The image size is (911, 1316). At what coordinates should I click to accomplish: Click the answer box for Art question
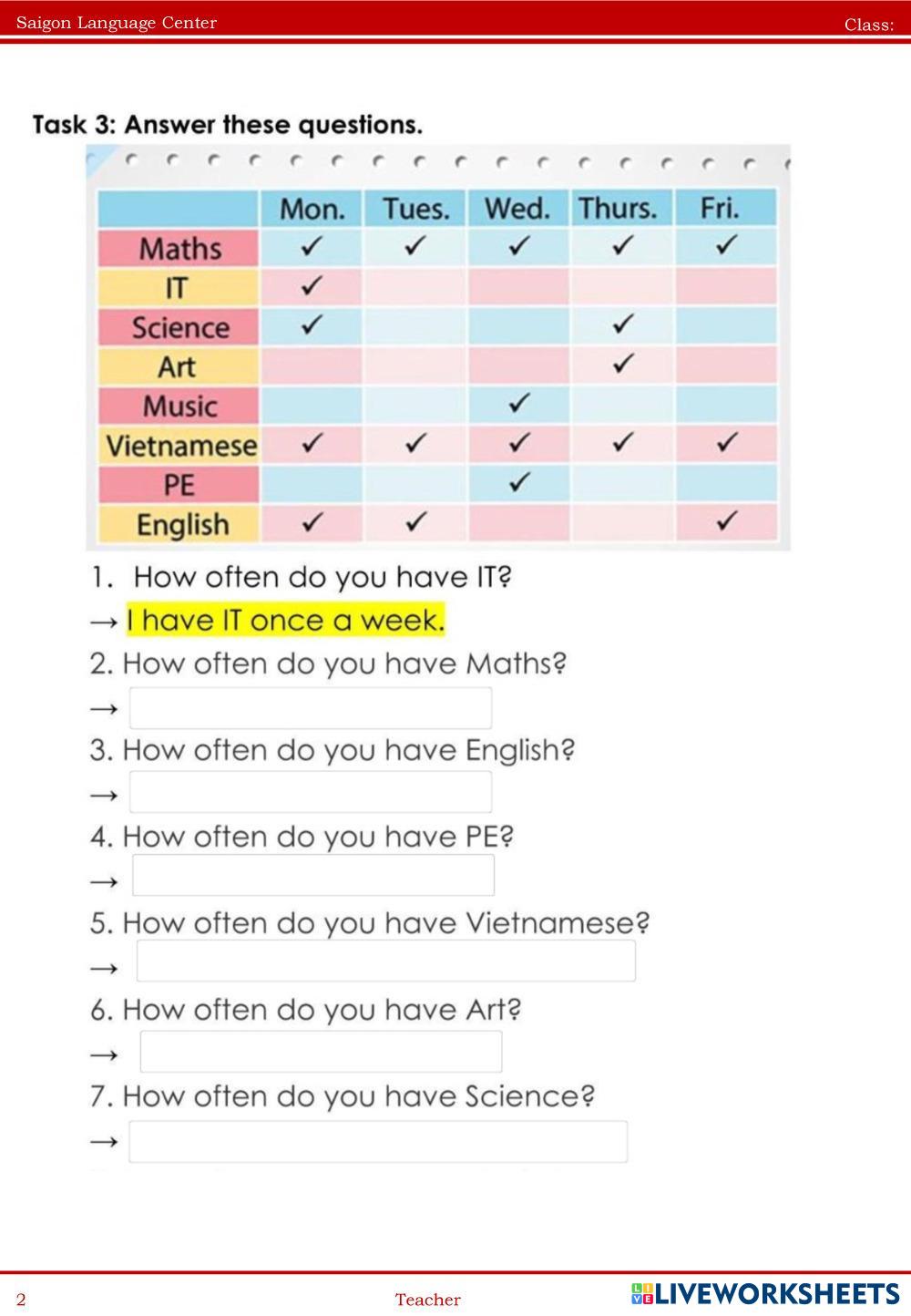tap(321, 1052)
